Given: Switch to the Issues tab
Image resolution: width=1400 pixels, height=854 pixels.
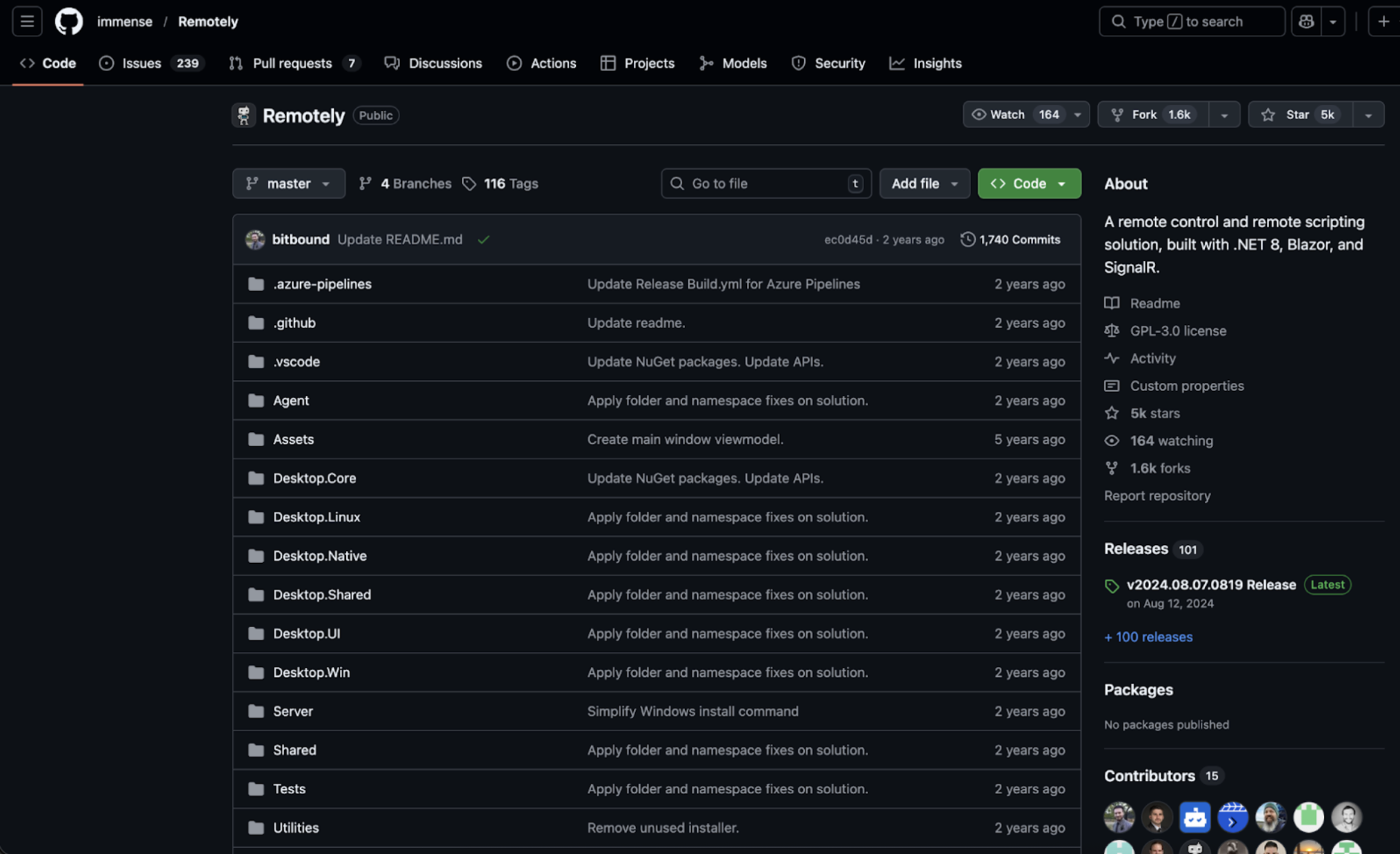Looking at the screenshot, I should 141,63.
